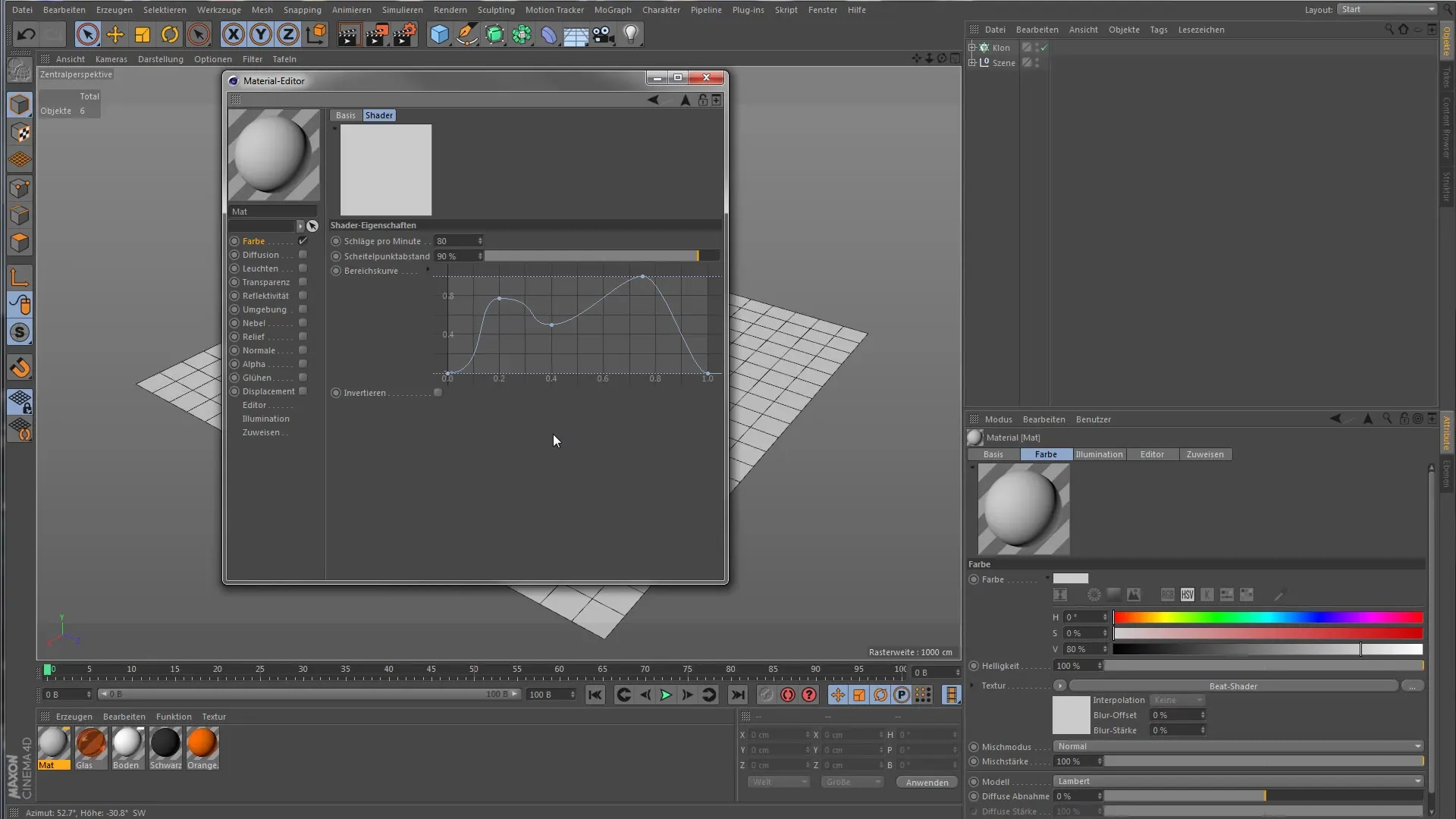
Task: Expand the Szene object tree
Action: click(x=972, y=62)
